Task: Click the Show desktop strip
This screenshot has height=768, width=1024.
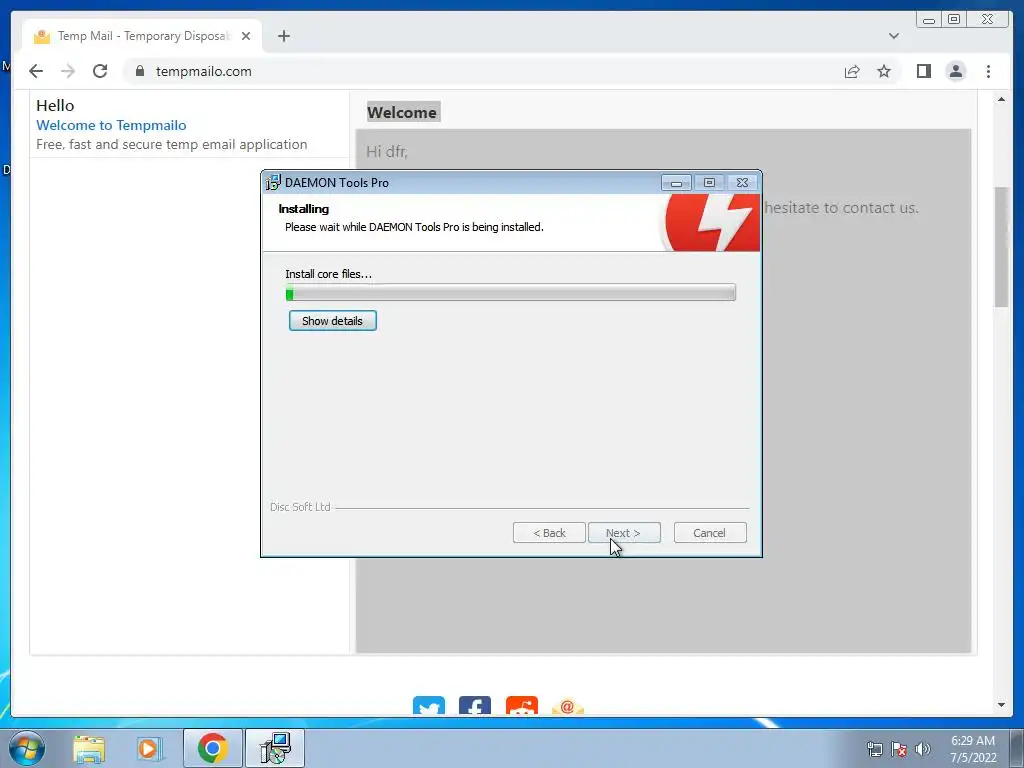Action: 1017,748
